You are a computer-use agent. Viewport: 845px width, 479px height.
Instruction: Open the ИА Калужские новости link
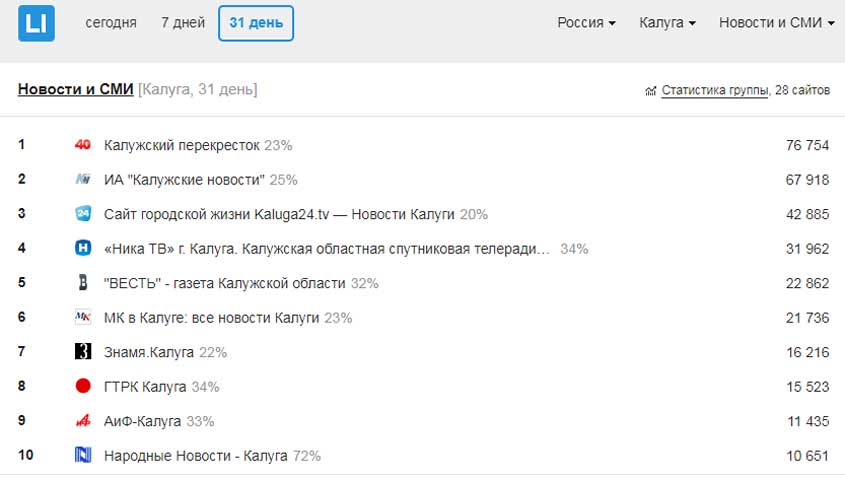(184, 180)
